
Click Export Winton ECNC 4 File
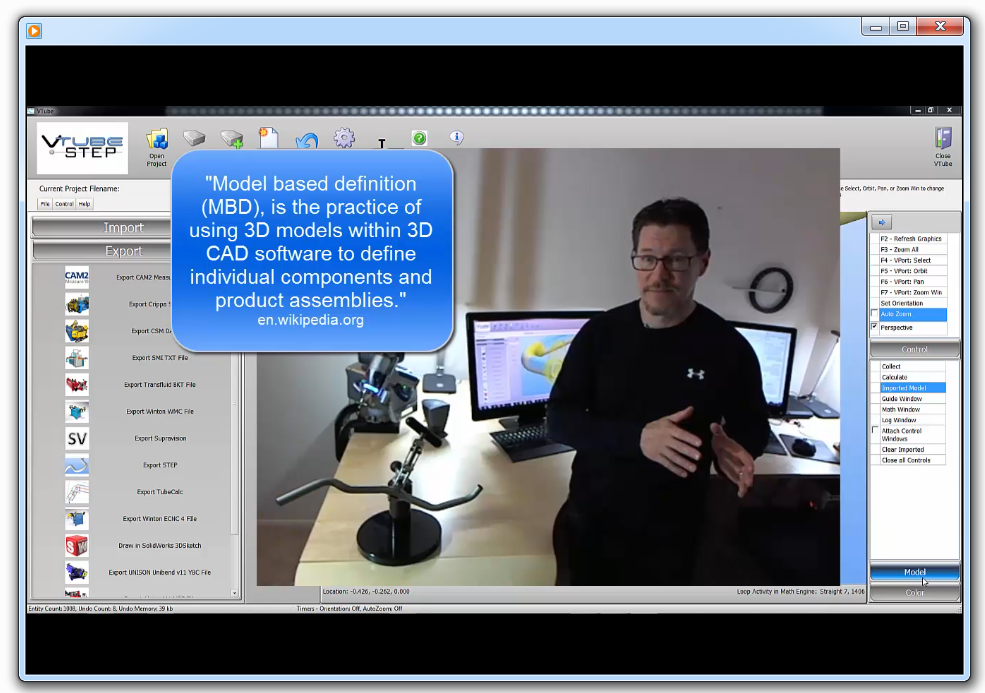[160, 519]
